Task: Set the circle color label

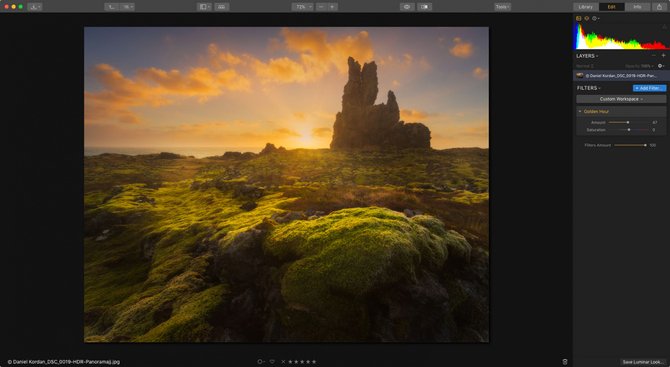Action: coord(261,362)
